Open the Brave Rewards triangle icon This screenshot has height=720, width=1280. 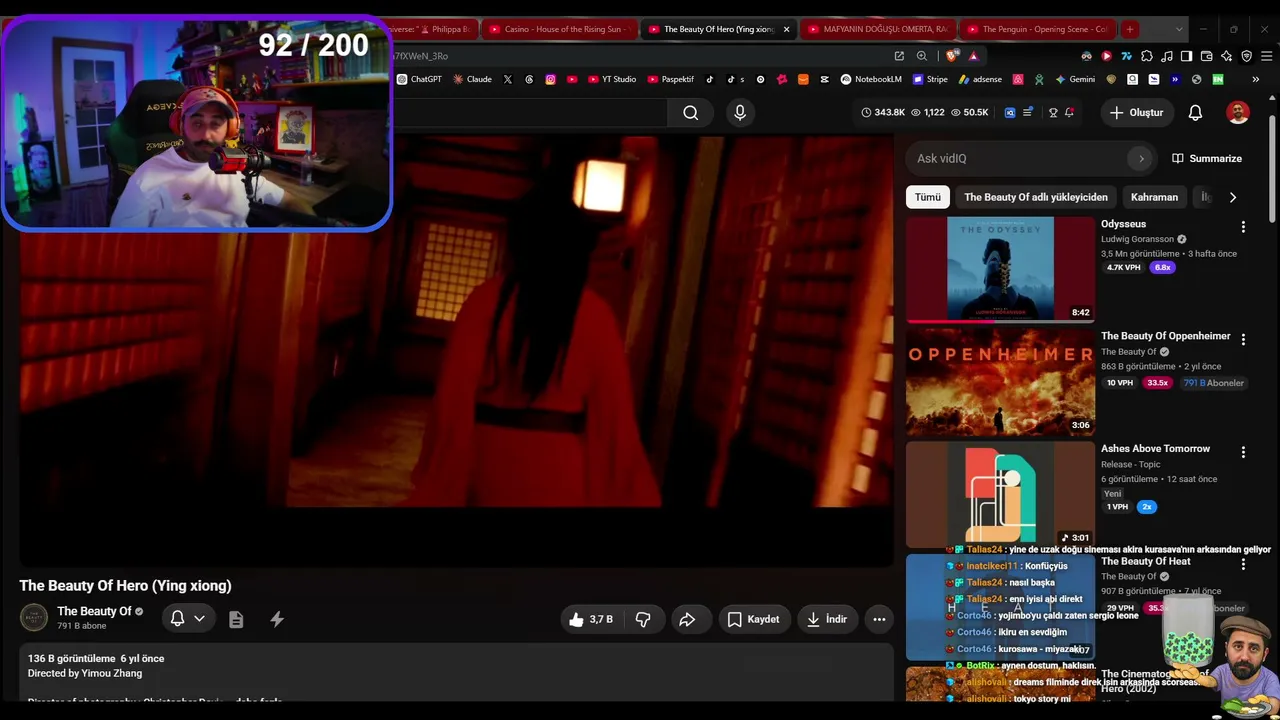pos(973,56)
